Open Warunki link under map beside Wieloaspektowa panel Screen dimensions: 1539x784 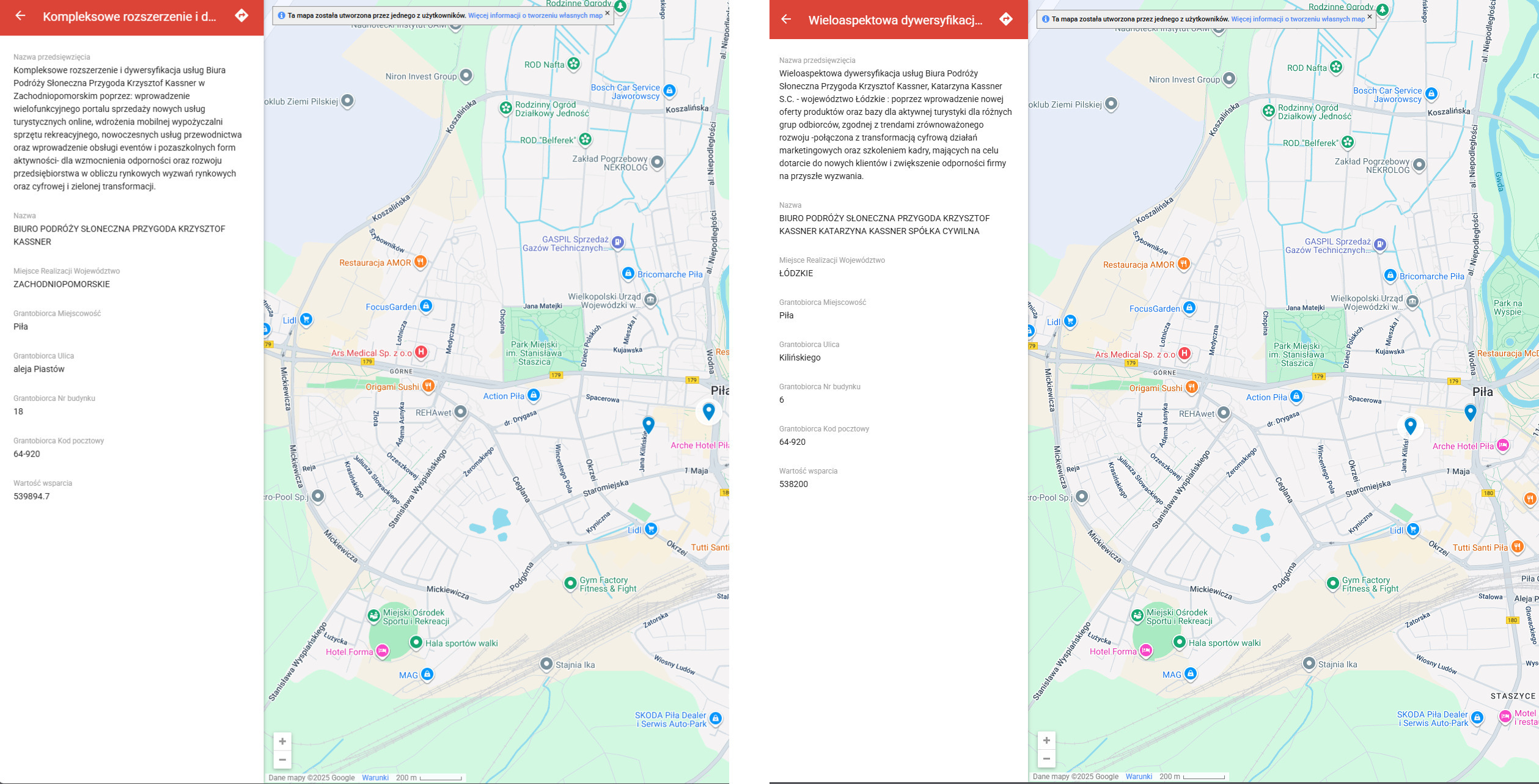tap(1139, 777)
